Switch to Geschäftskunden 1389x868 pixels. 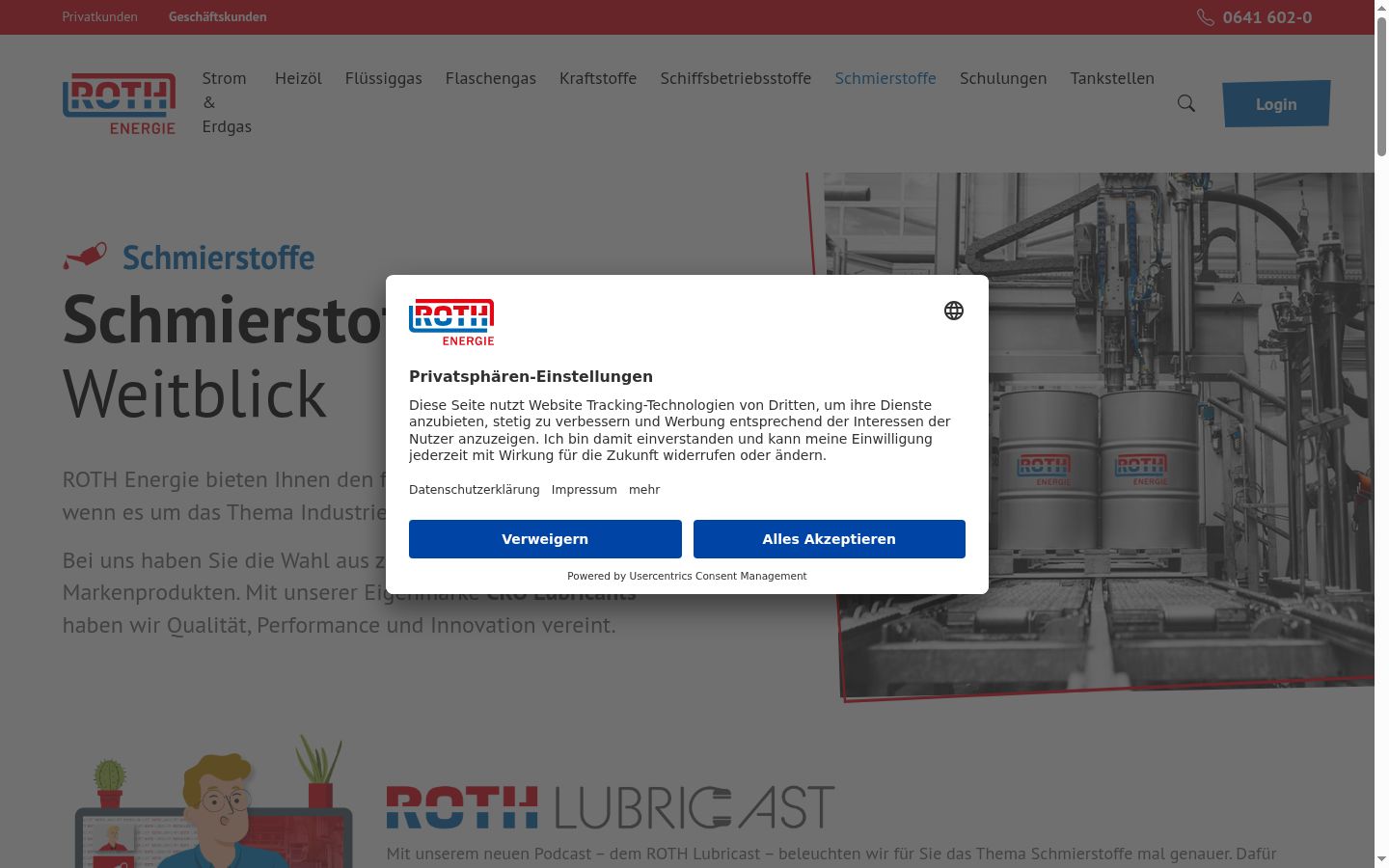tap(218, 16)
